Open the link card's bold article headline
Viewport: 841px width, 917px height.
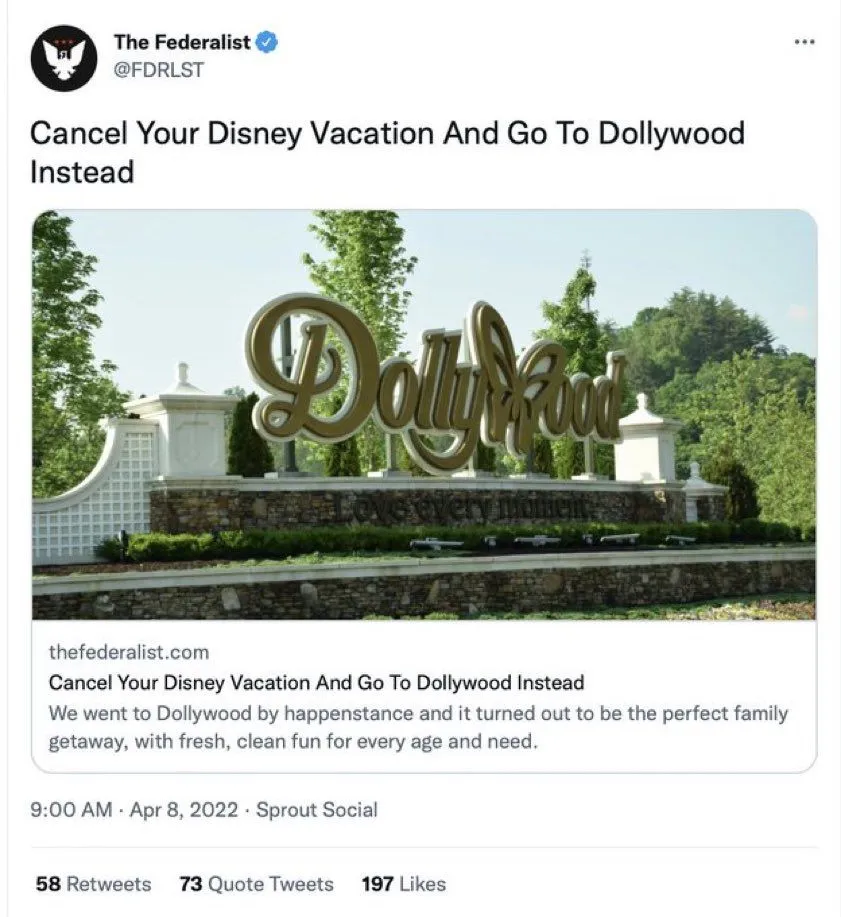point(316,683)
